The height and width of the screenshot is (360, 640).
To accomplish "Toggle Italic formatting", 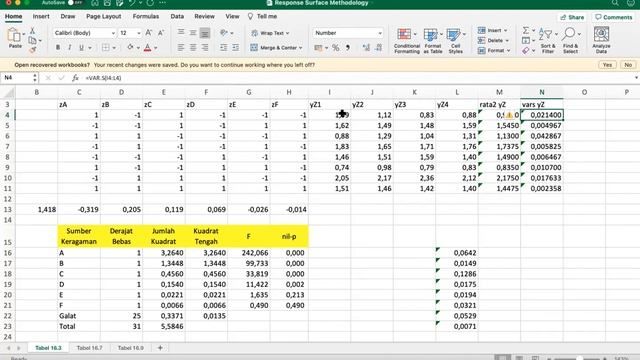I will [69, 48].
